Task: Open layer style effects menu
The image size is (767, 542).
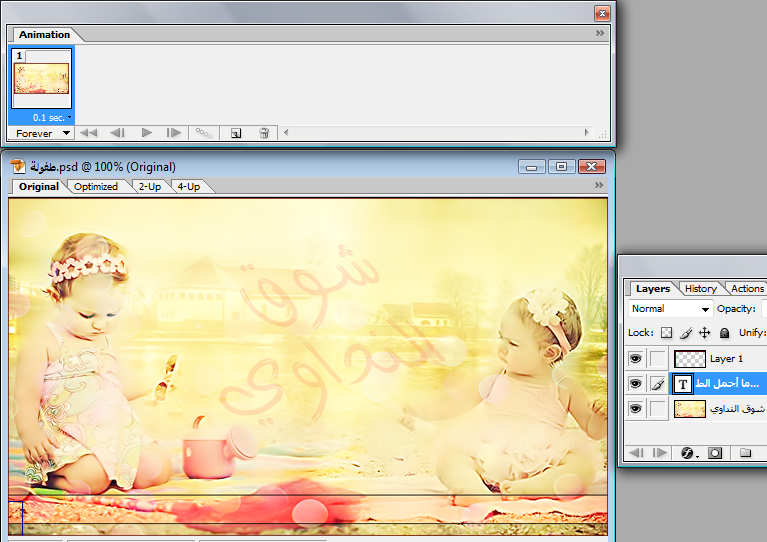Action: [x=688, y=453]
